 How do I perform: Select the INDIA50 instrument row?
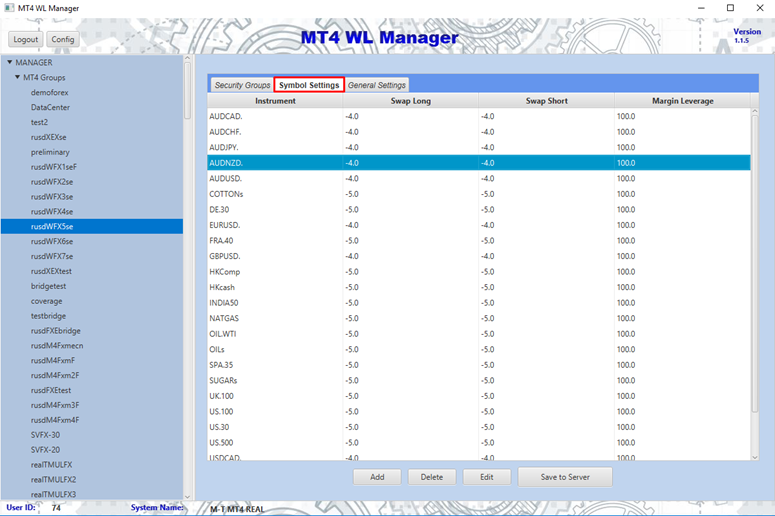(x=479, y=302)
